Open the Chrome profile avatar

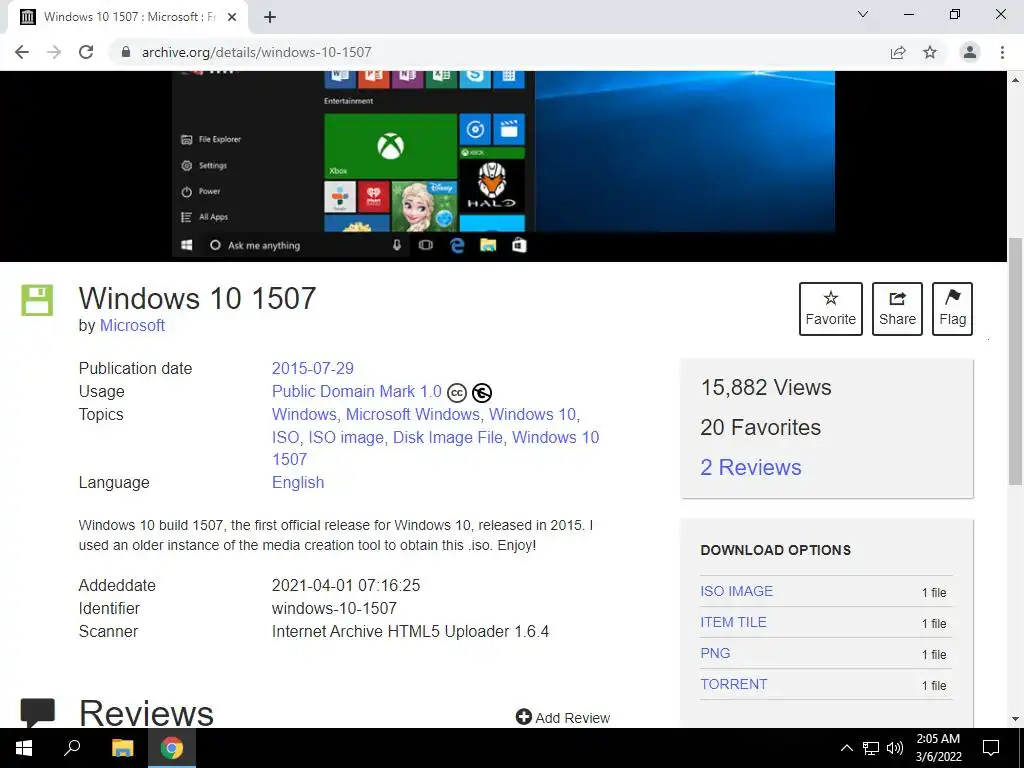[970, 52]
